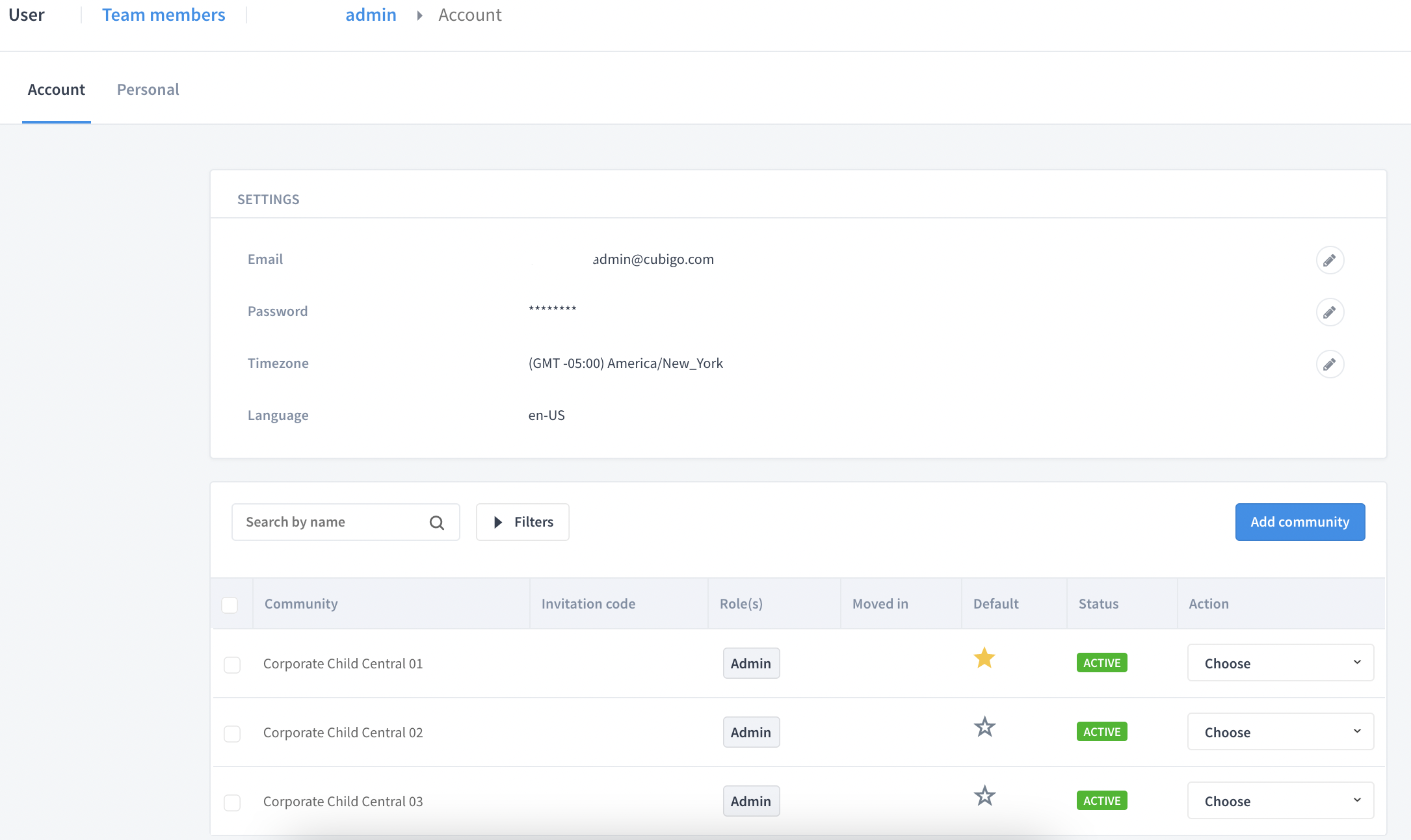Edit the Timezone pencil icon
Image resolution: width=1411 pixels, height=840 pixels.
coord(1330,364)
